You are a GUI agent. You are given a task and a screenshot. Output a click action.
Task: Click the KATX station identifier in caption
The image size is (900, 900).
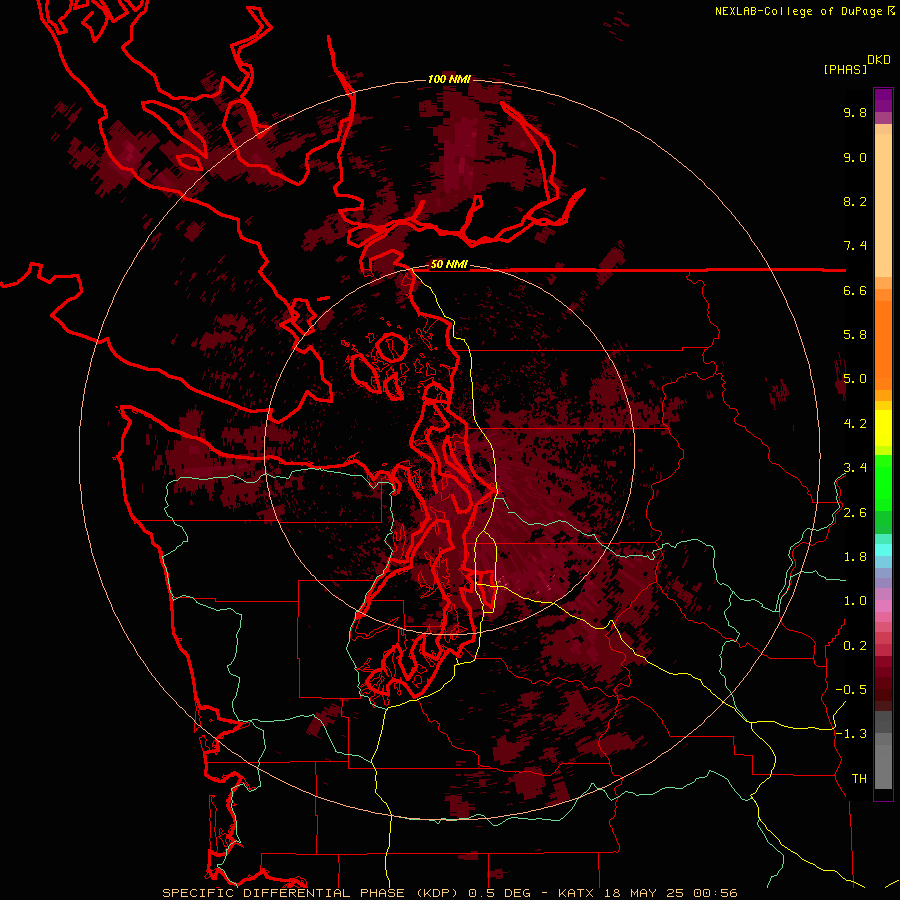[x=577, y=893]
